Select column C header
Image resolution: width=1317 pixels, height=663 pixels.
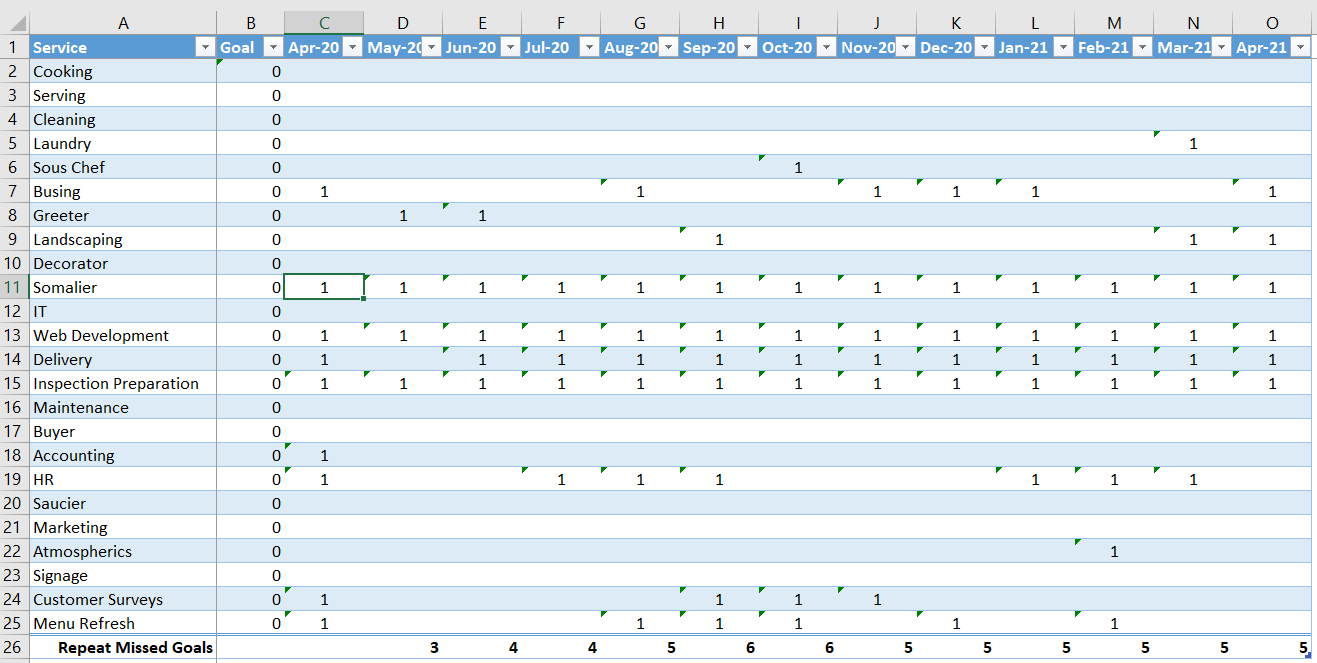click(324, 23)
